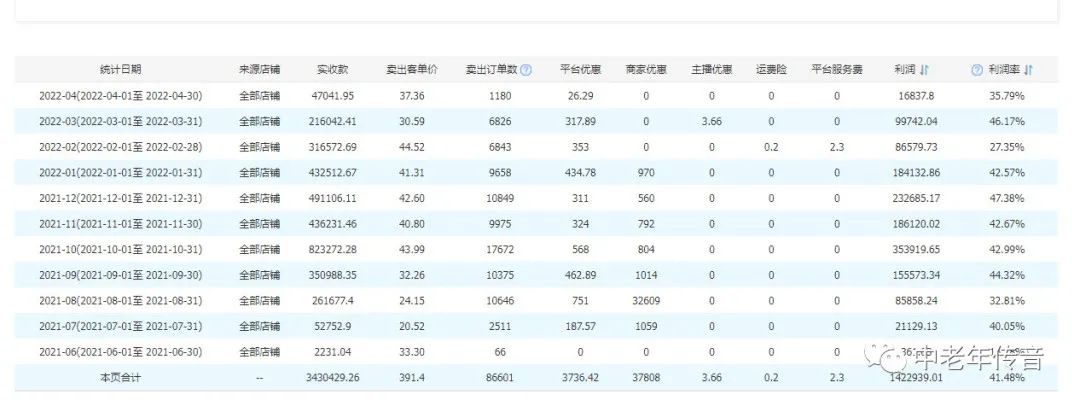Select the 2022-04 date row cell
Viewport: 1072px width, 406px height.
pyautogui.click(x=120, y=96)
